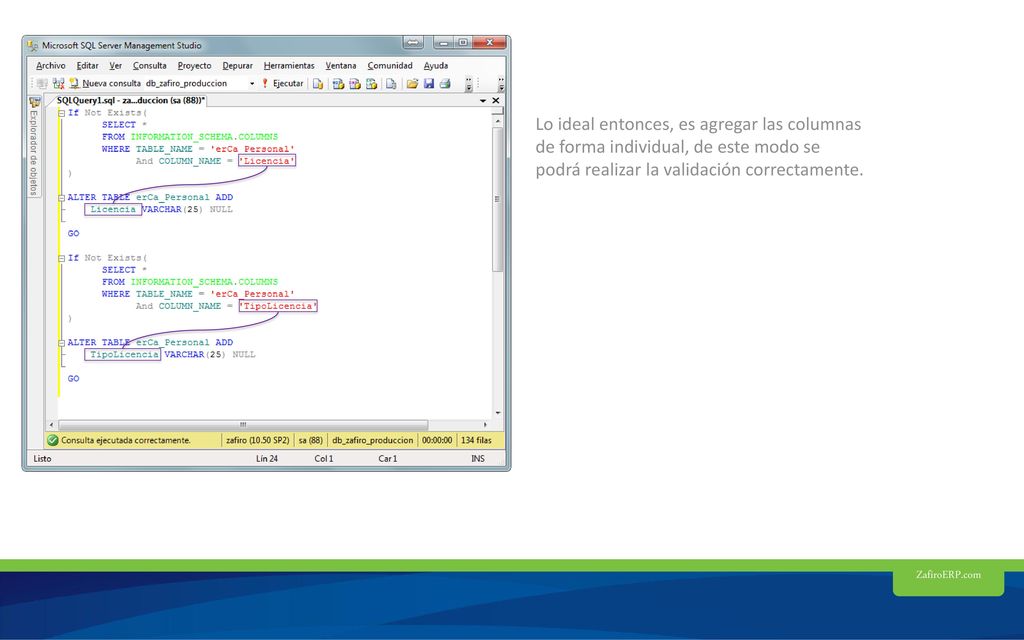This screenshot has width=1024, height=640.
Task: Click the 'INS' insert mode indicator
Action: (478, 459)
